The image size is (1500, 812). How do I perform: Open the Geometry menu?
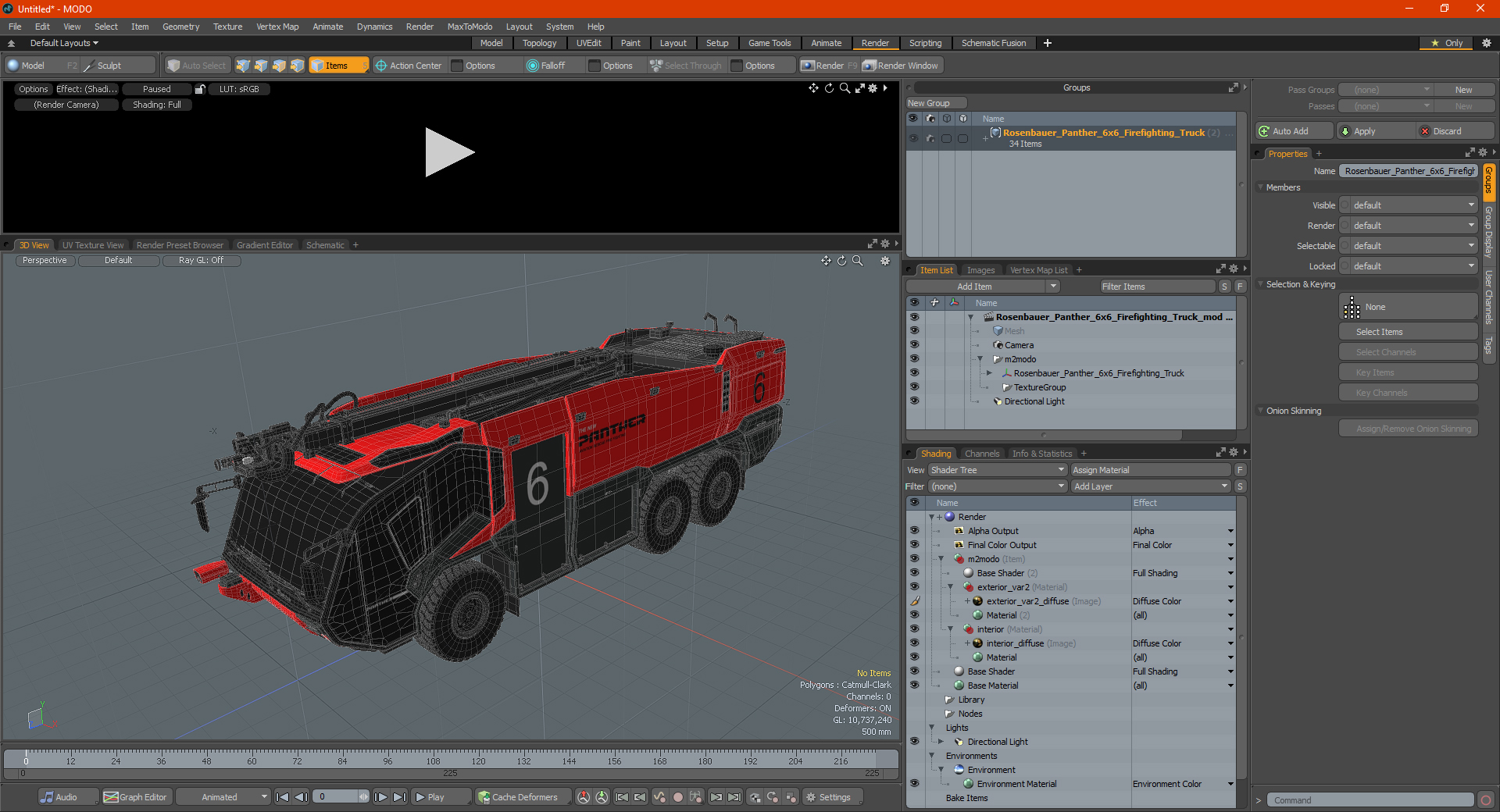click(180, 27)
